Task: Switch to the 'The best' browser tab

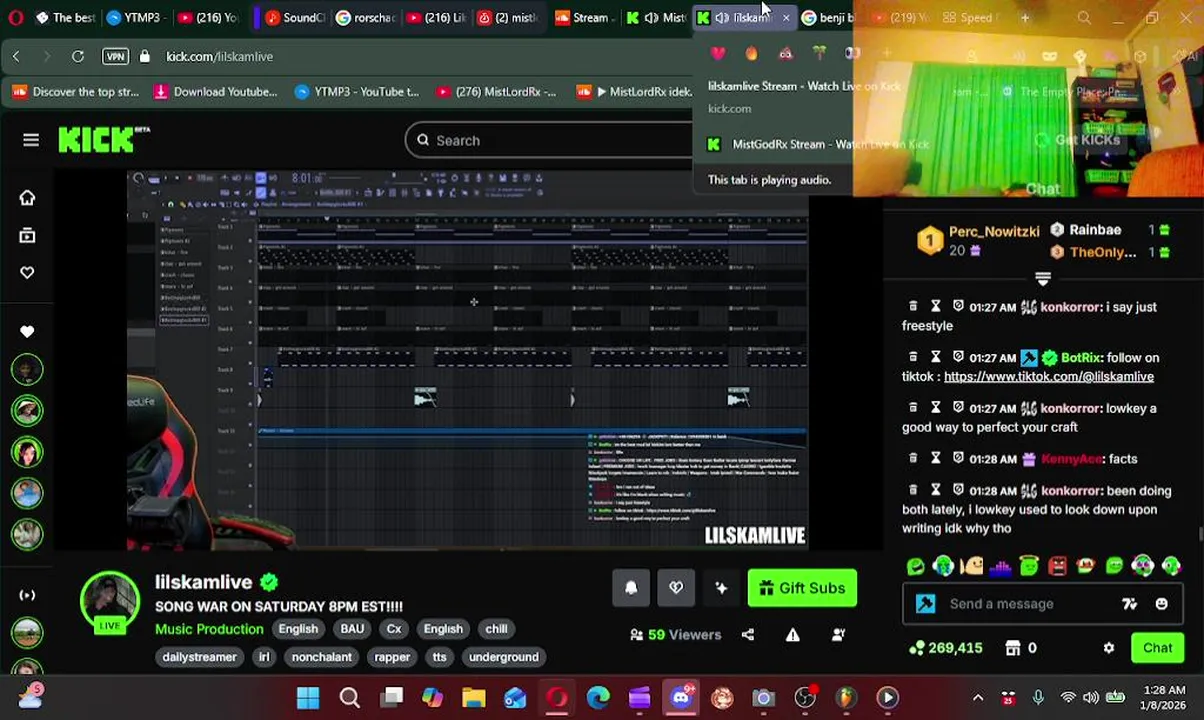Action: tap(65, 18)
